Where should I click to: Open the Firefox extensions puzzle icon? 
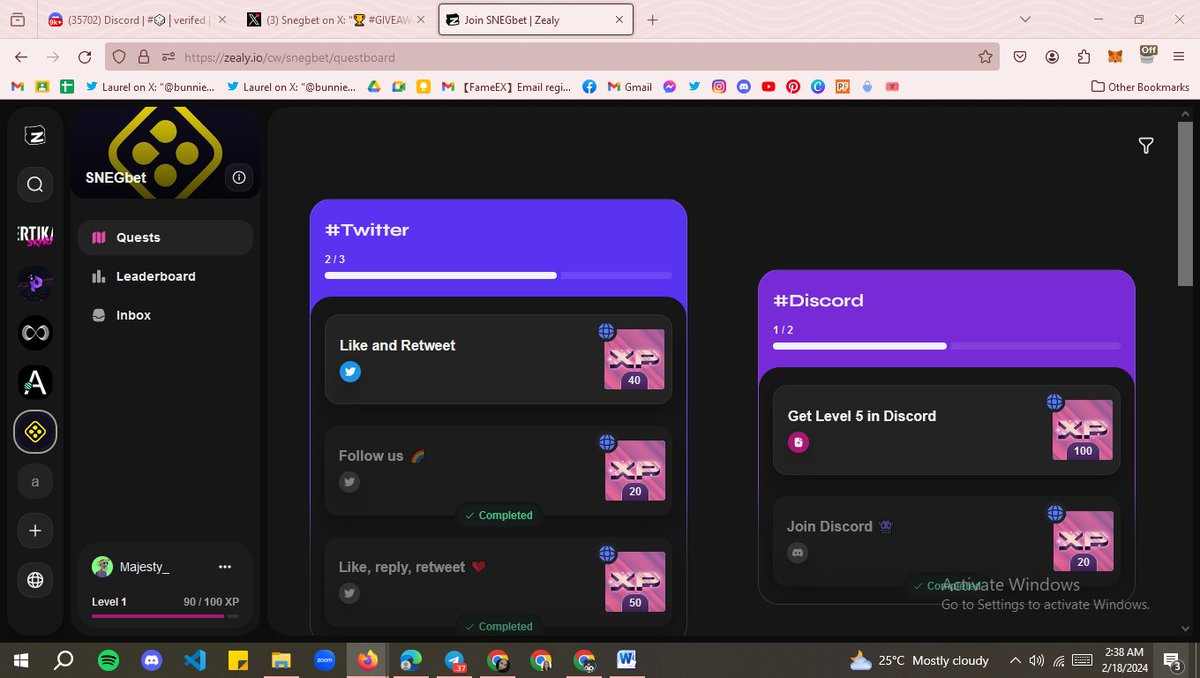[x=1084, y=57]
